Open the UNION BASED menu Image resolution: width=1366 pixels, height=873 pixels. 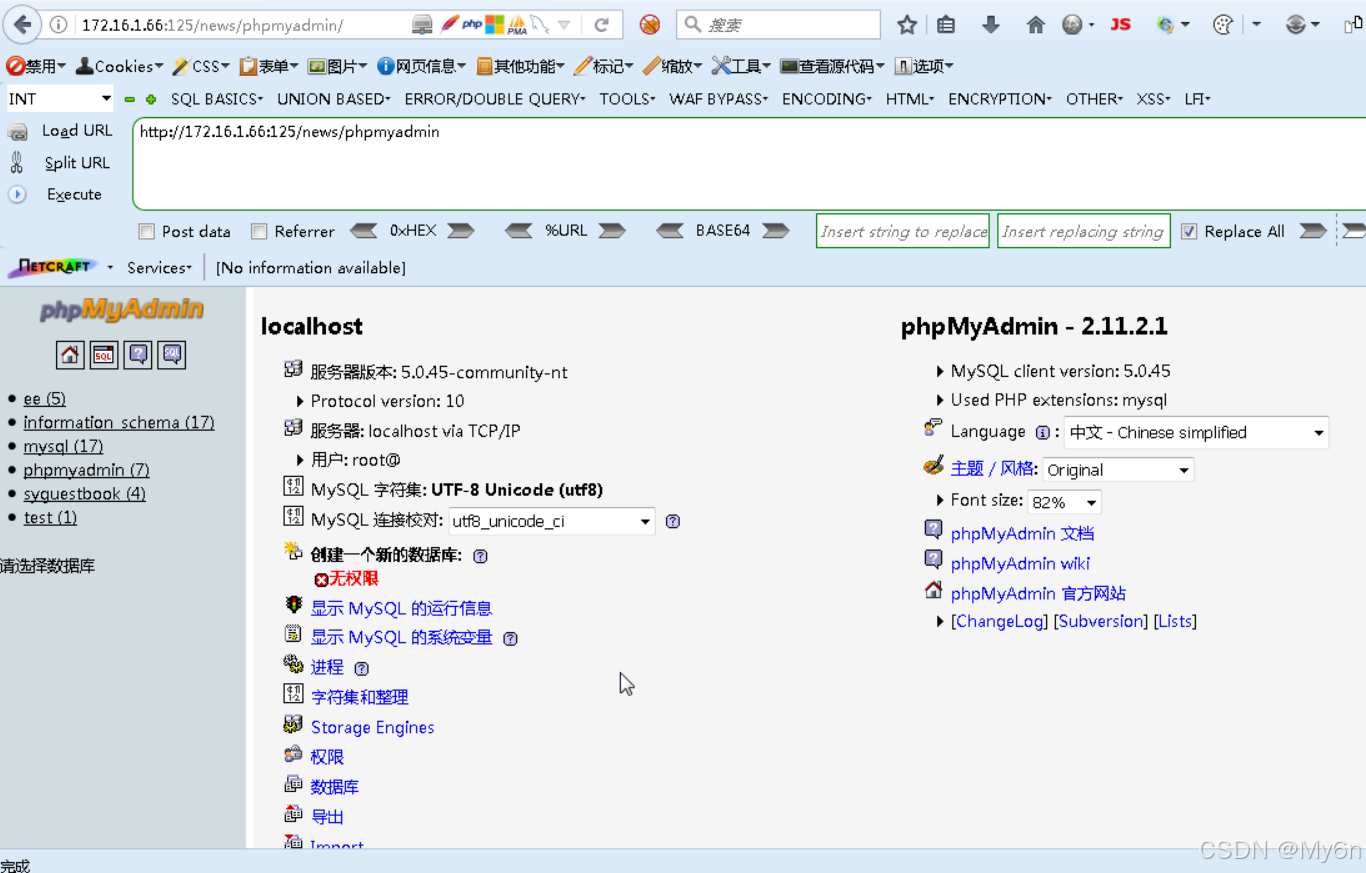333,99
